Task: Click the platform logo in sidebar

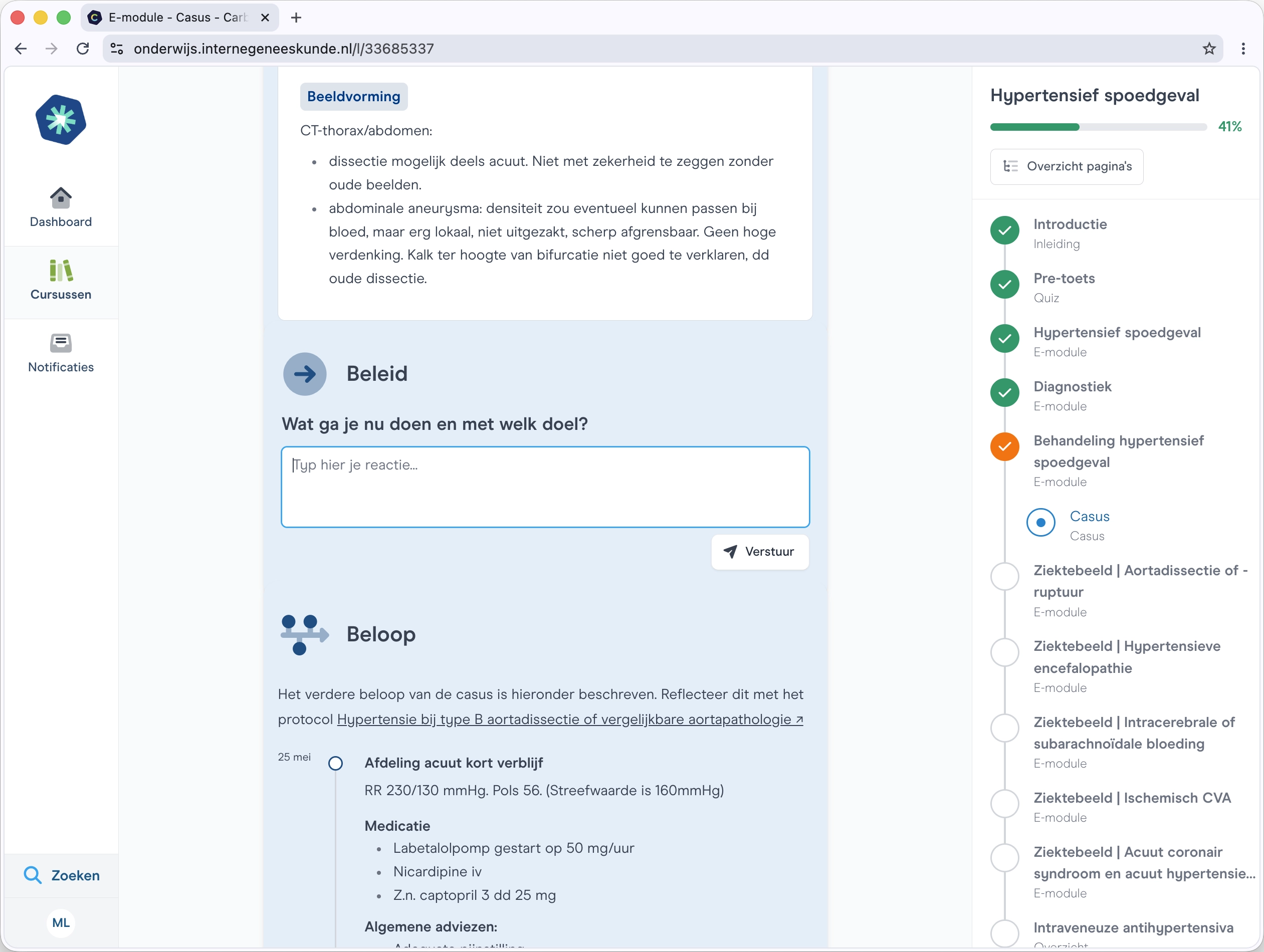Action: 61,120
